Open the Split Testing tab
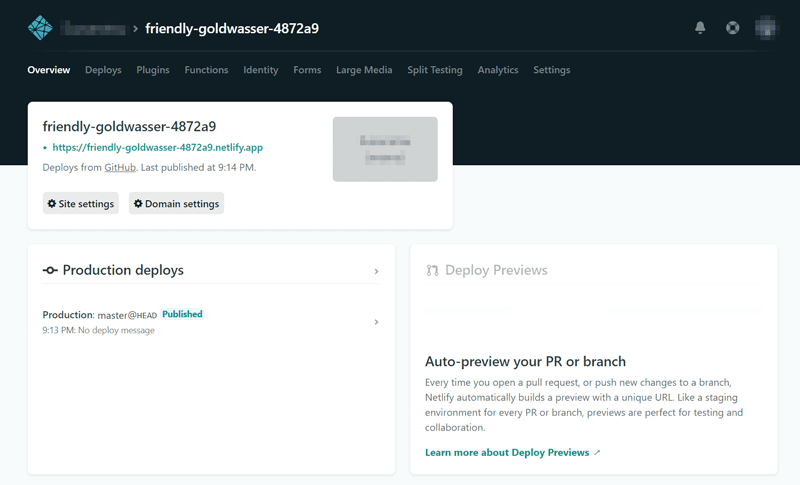This screenshot has width=800, height=485. pos(435,70)
